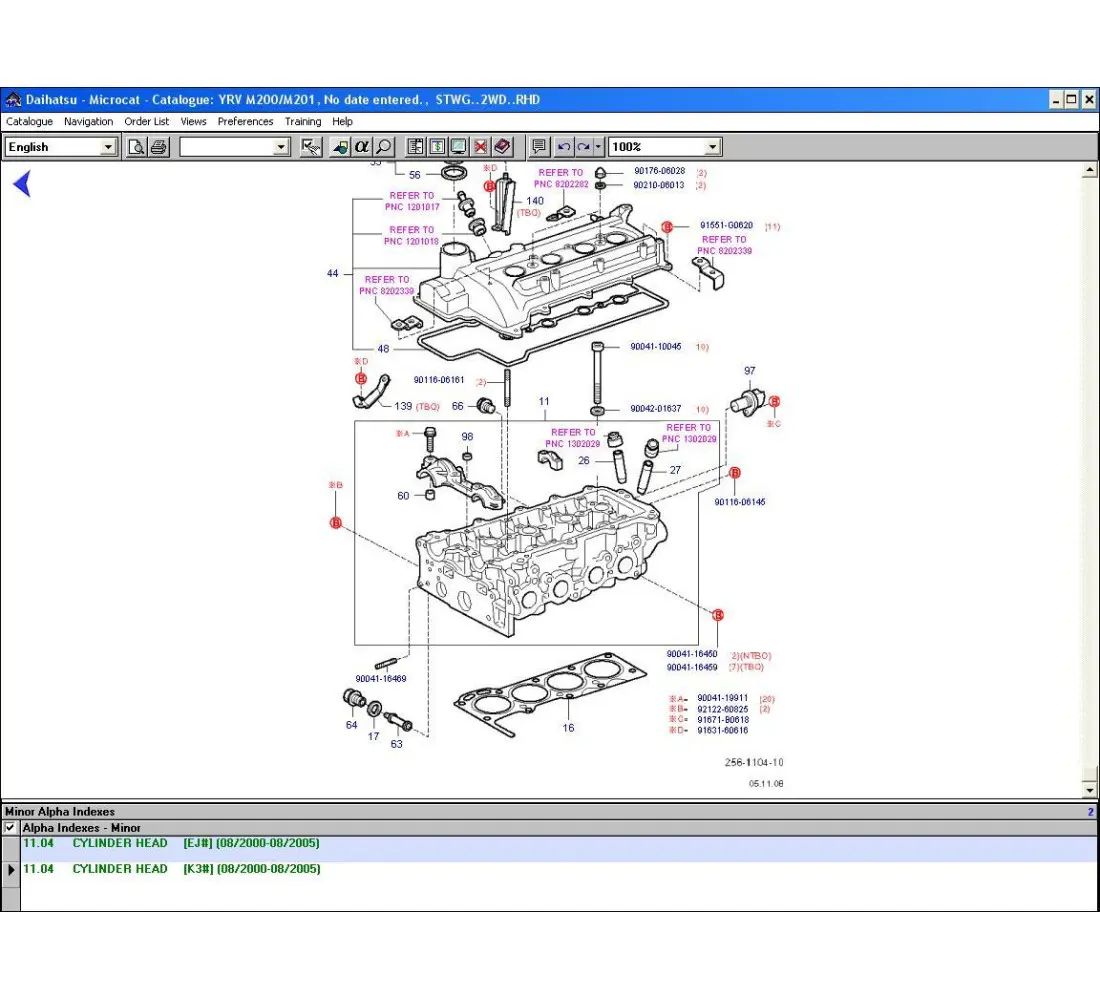Image resolution: width=1100 pixels, height=1000 pixels.
Task: Click part number 90042-01637 in diagram
Action: coord(656,408)
